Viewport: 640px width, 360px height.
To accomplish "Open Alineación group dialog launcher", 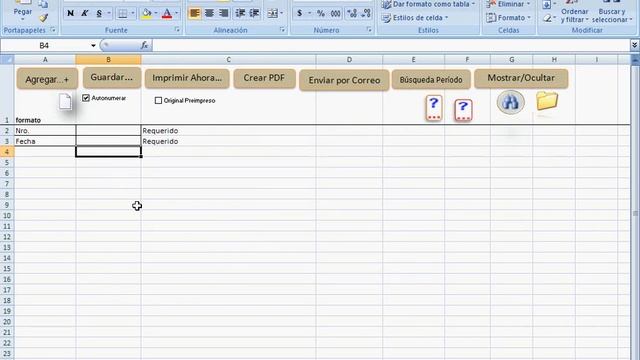I will [282, 30].
